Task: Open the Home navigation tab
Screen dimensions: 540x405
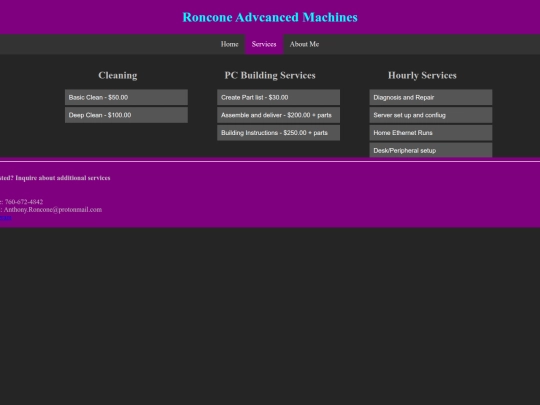Action: tap(229, 44)
